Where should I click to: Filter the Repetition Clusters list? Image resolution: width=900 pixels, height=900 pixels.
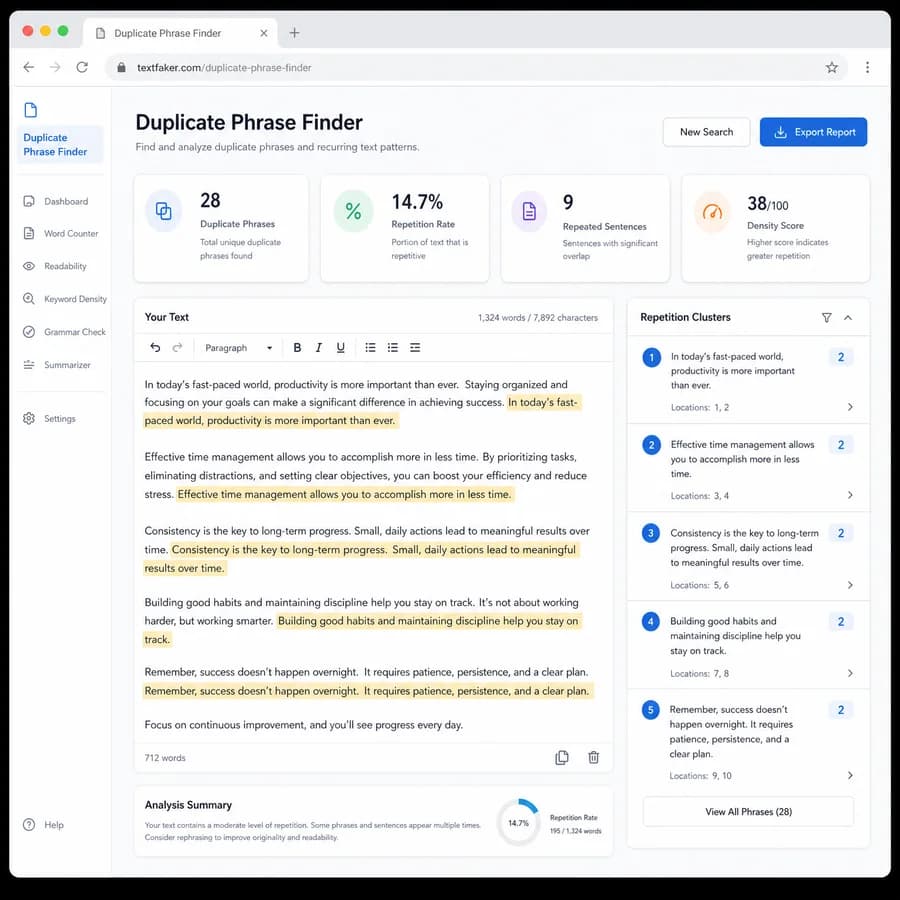[x=827, y=317]
